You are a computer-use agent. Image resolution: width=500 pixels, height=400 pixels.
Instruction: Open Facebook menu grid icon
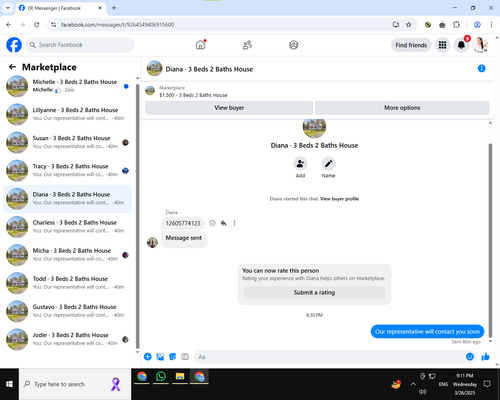(x=442, y=45)
